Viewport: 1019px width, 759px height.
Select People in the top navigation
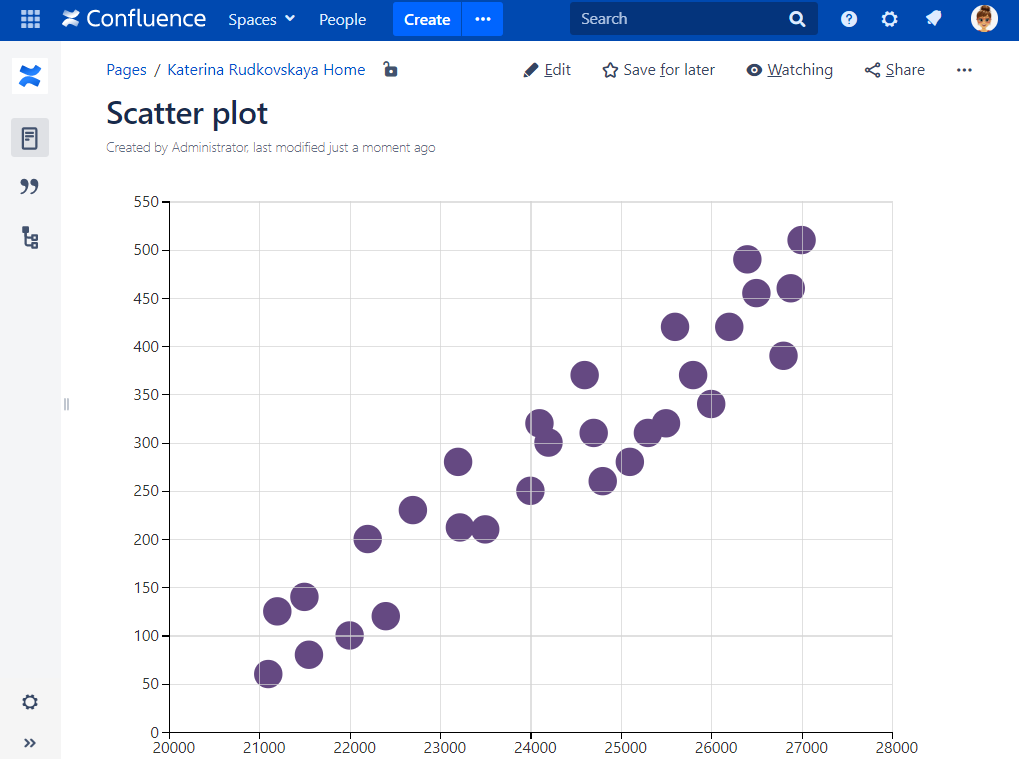click(x=342, y=18)
